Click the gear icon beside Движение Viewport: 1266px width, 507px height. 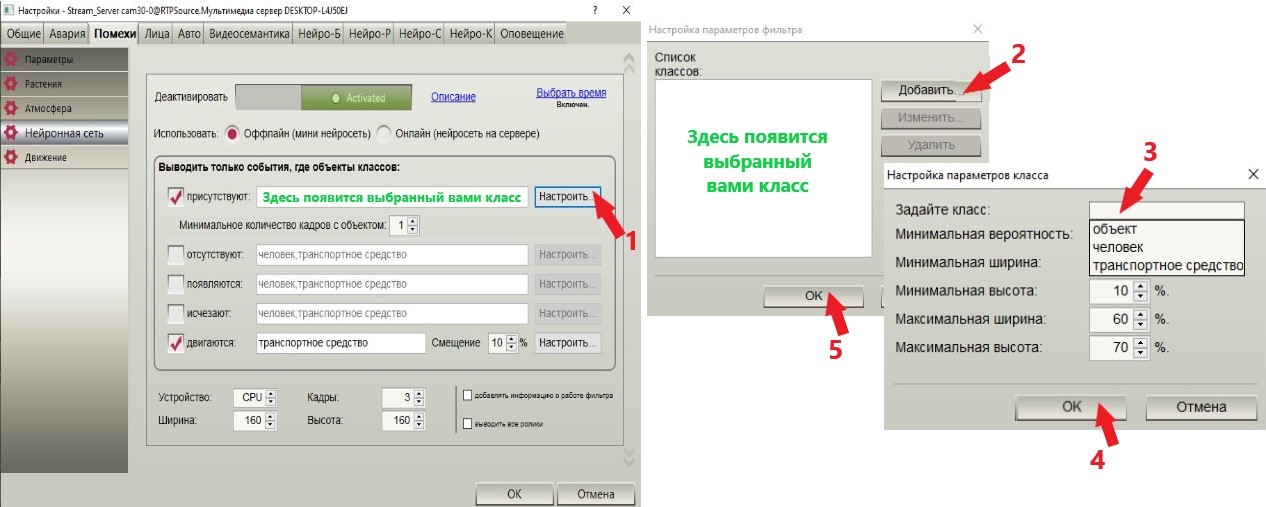tap(12, 157)
